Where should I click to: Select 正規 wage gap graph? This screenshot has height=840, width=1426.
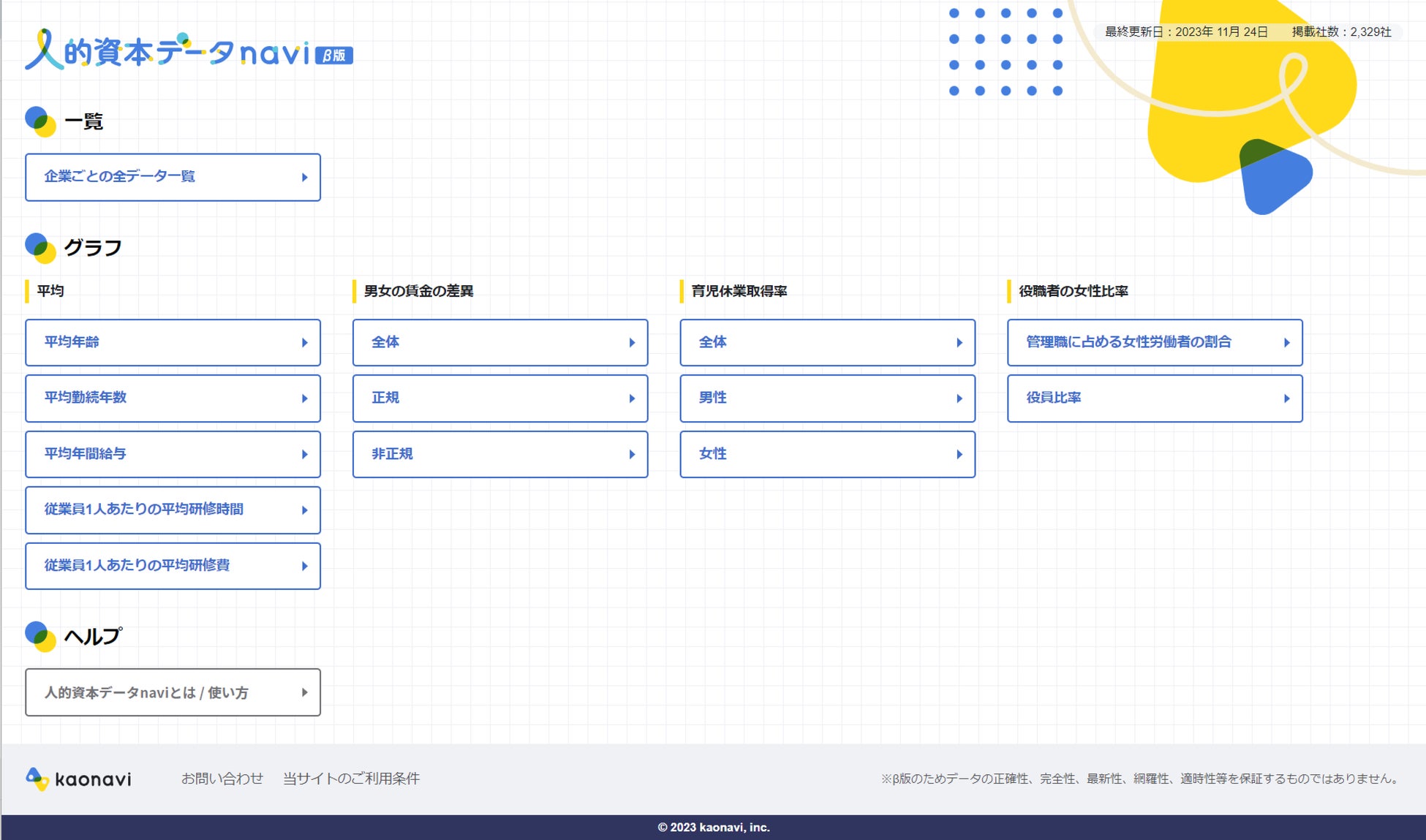pyautogui.click(x=499, y=398)
